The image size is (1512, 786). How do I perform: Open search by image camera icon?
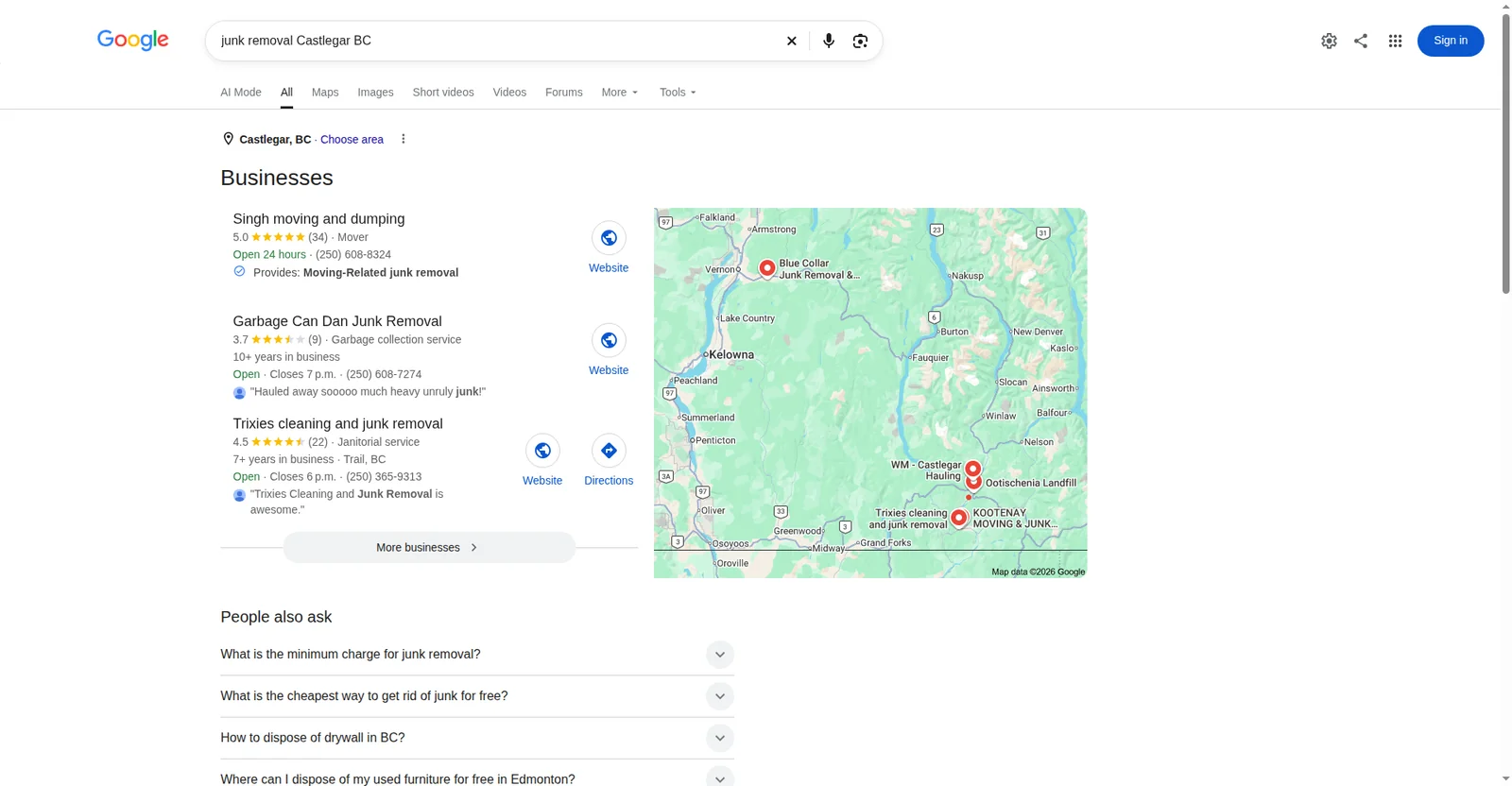pos(860,41)
